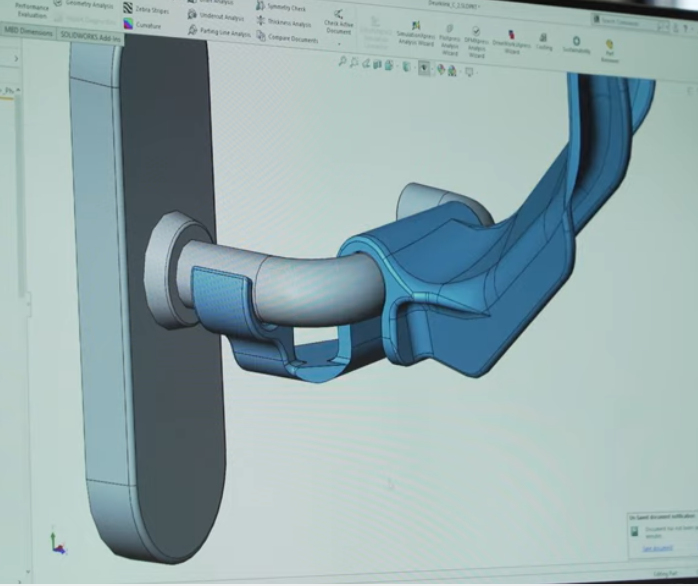This screenshot has height=586, width=698.
Task: Open Apply Scene icon
Action: (x=452, y=70)
